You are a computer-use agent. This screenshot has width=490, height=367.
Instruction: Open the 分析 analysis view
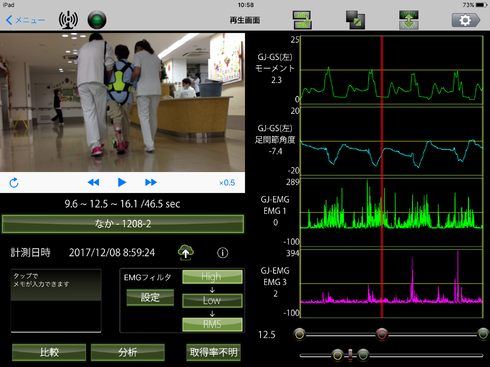coord(128,352)
